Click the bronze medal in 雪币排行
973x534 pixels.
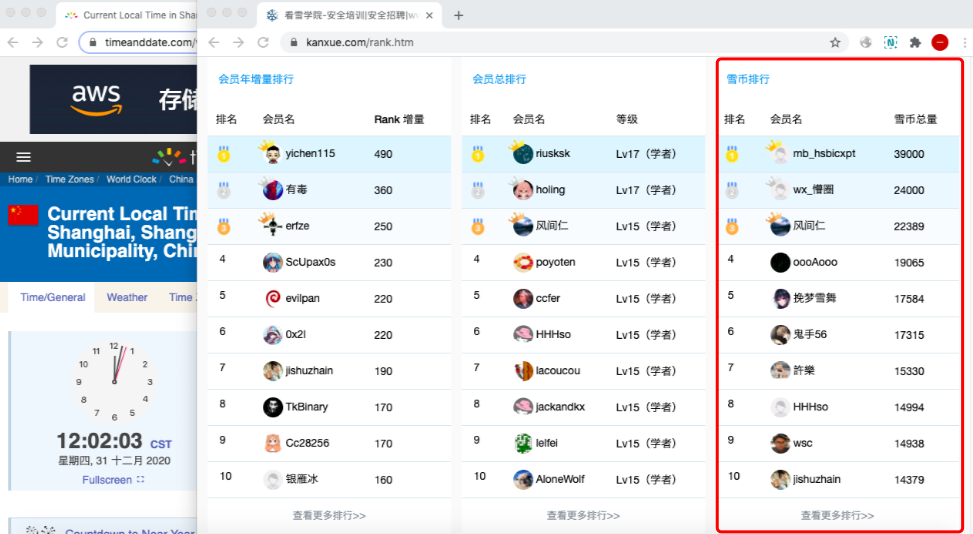pos(732,226)
